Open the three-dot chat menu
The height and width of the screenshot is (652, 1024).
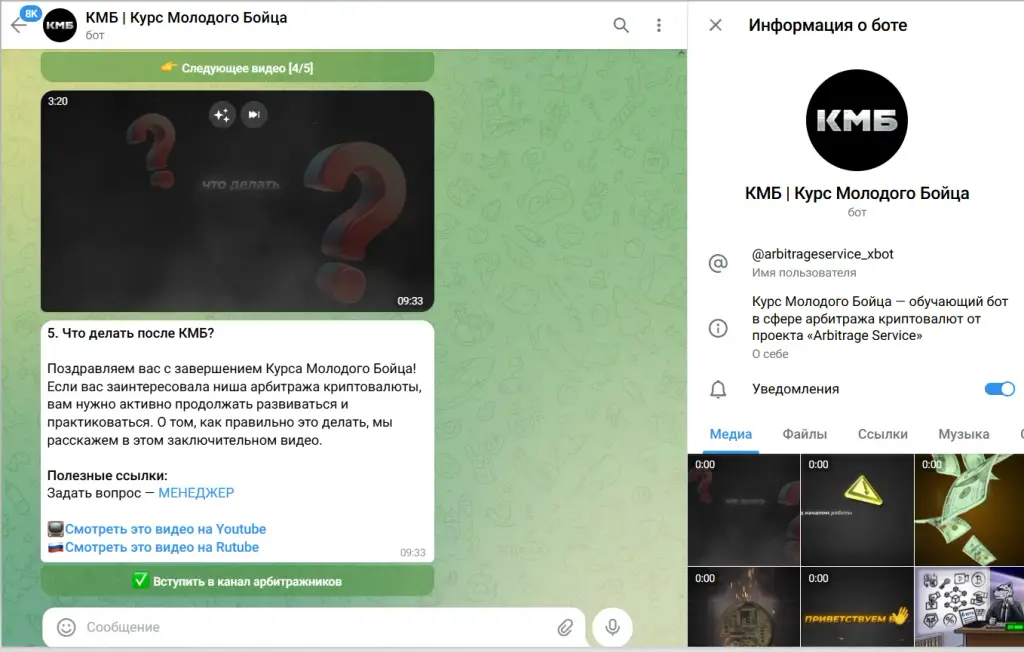[x=658, y=25]
